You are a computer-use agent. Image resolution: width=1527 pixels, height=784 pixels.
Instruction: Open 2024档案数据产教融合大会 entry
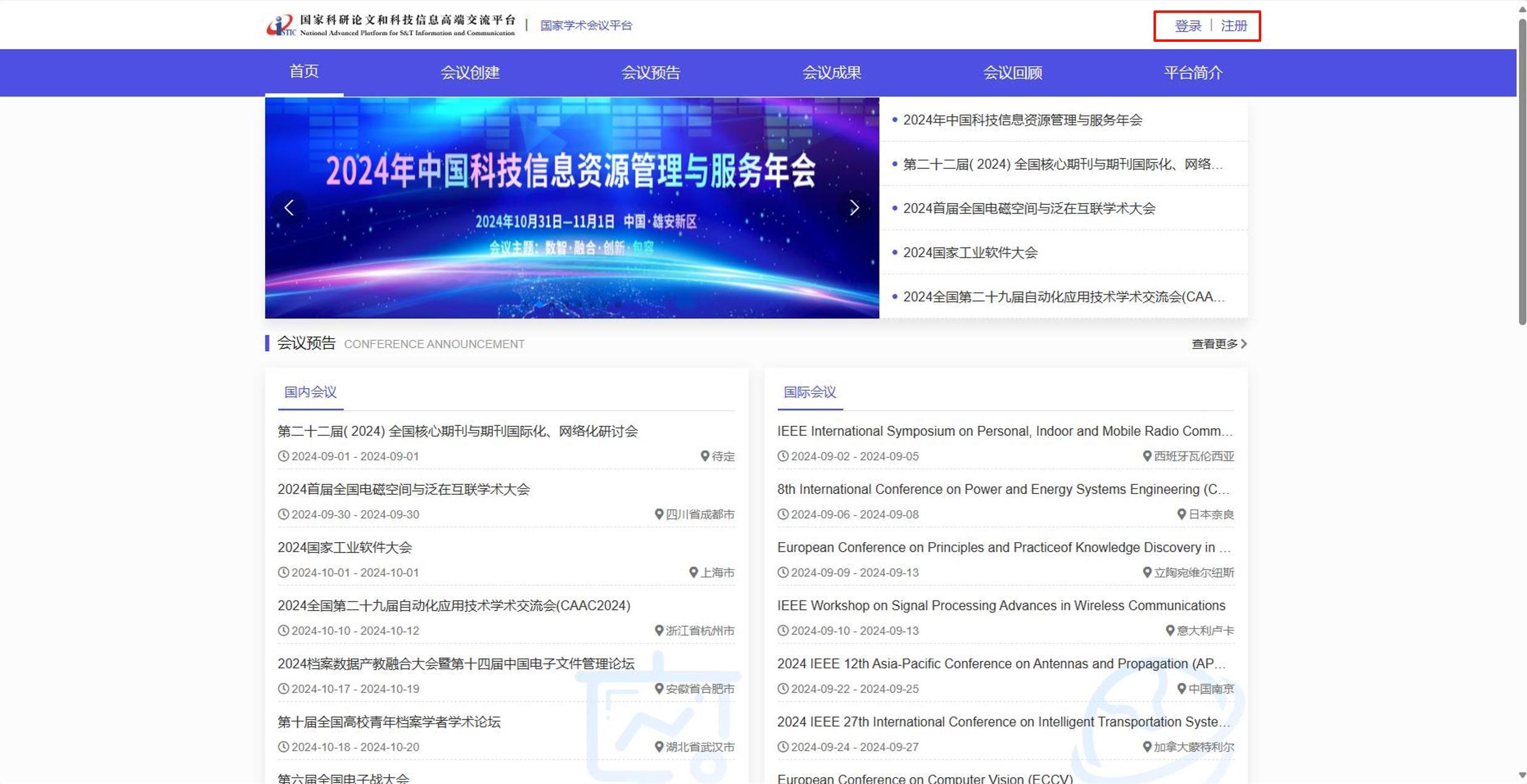pos(456,664)
